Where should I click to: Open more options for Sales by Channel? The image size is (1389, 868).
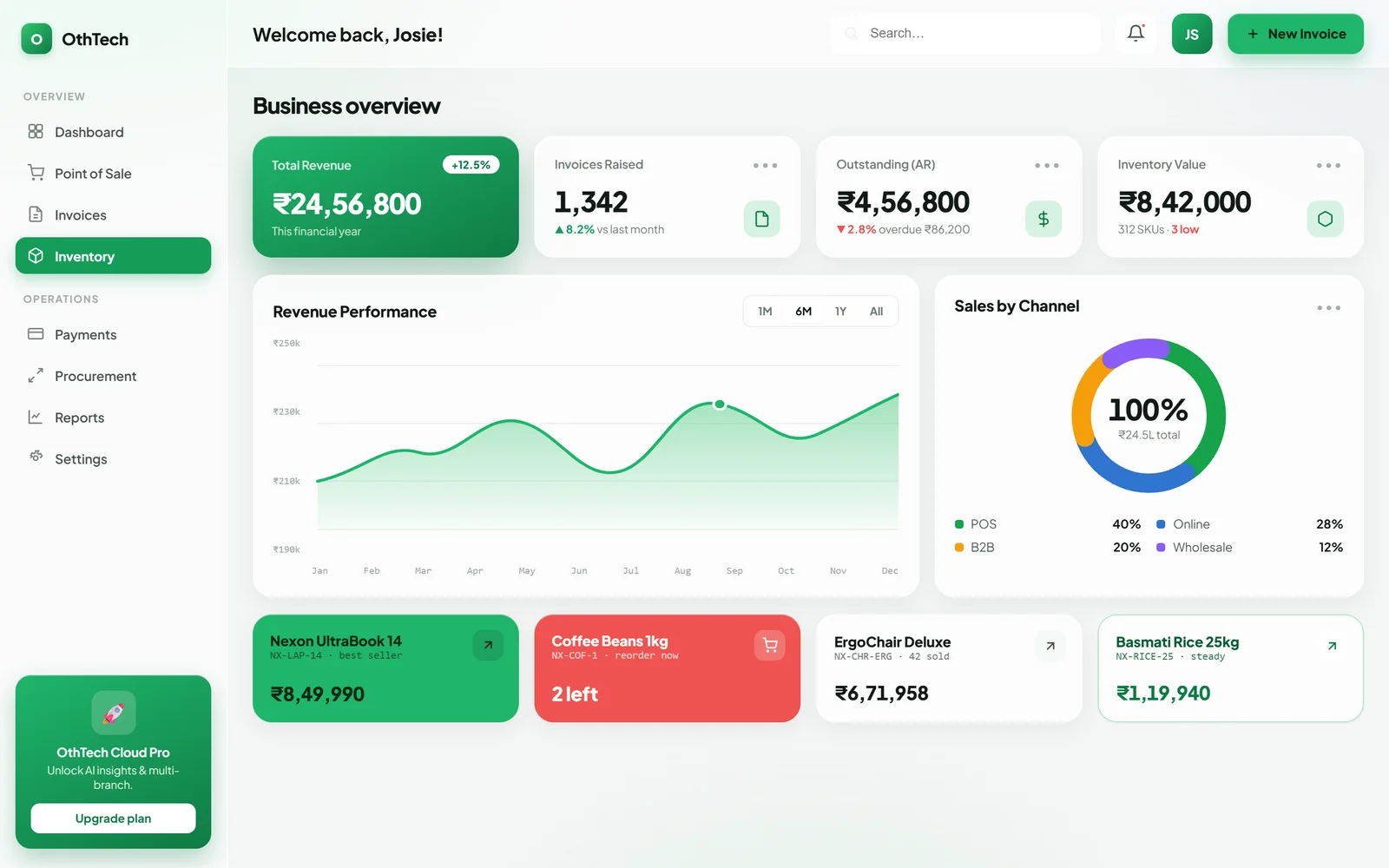1328,308
